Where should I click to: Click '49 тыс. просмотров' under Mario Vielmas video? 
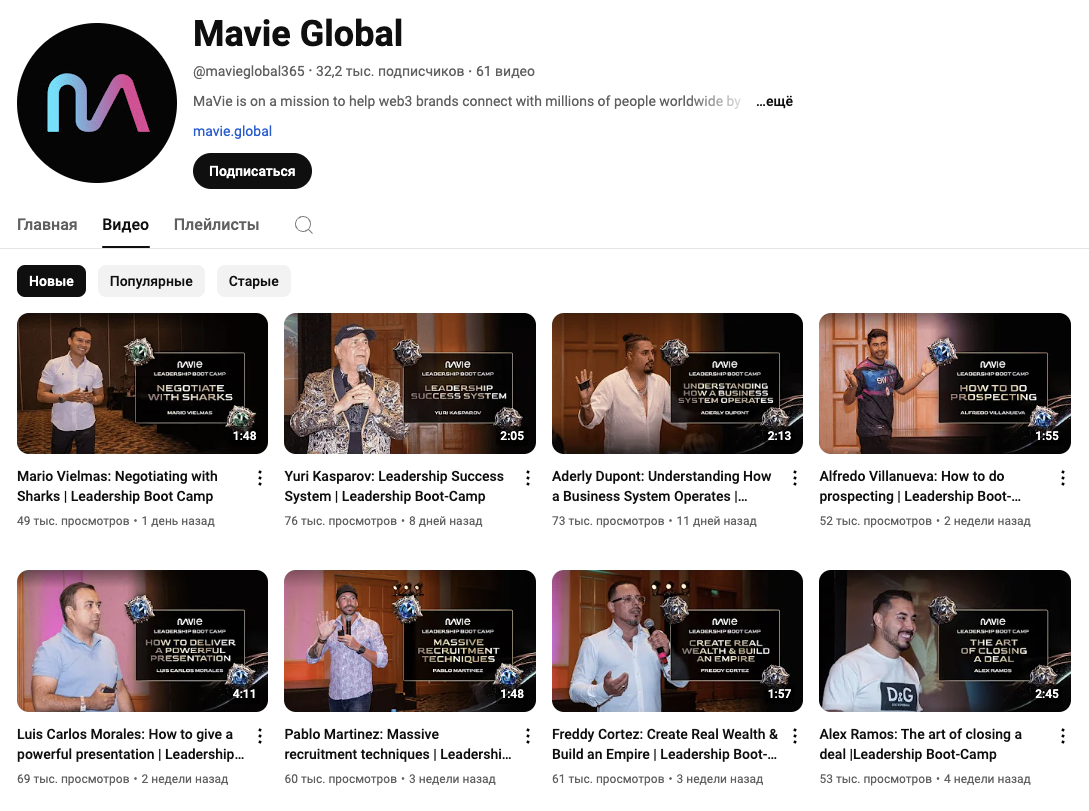73,521
